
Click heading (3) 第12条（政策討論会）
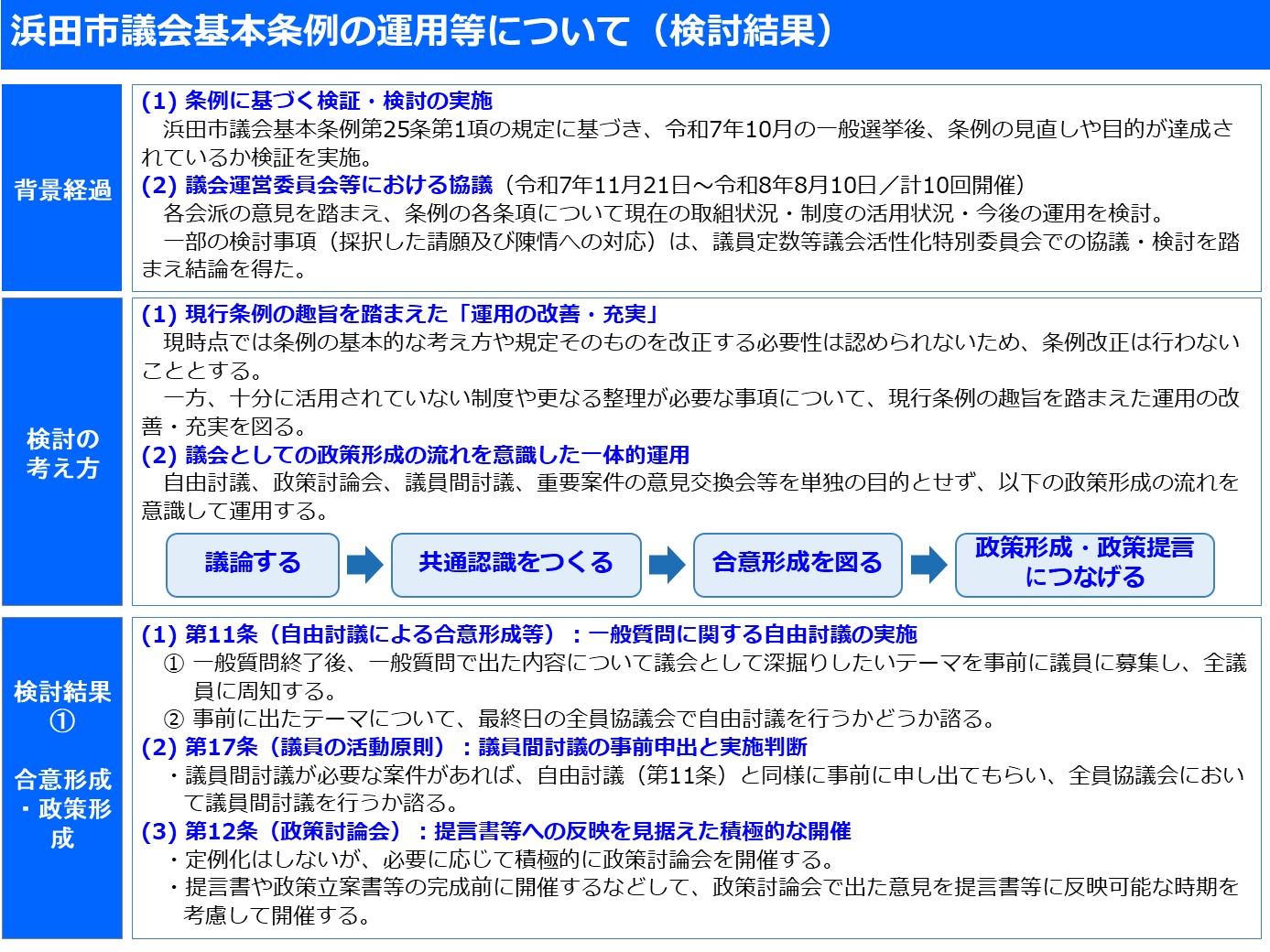coord(496,831)
